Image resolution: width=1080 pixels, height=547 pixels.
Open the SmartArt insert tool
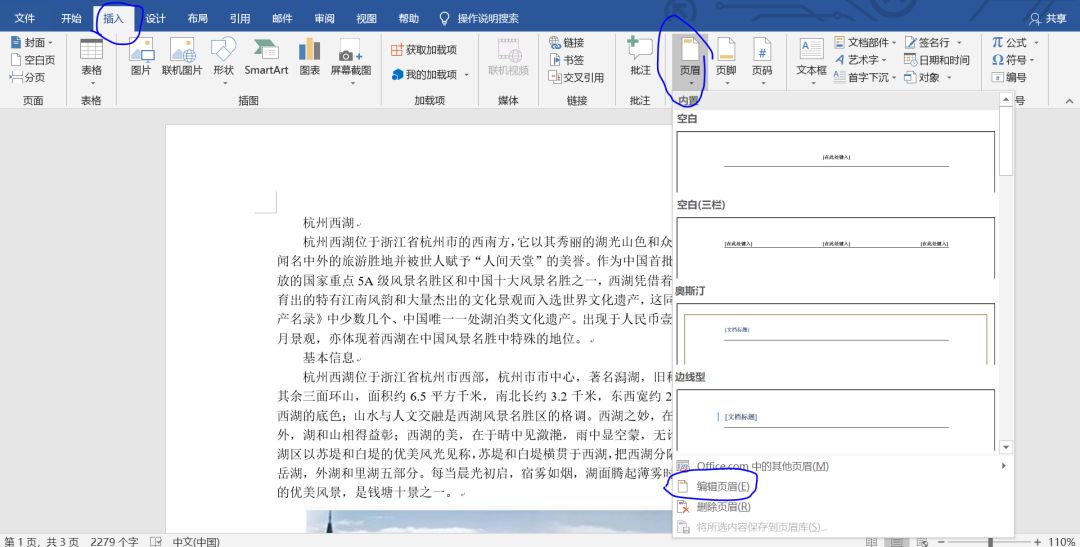coord(266,56)
